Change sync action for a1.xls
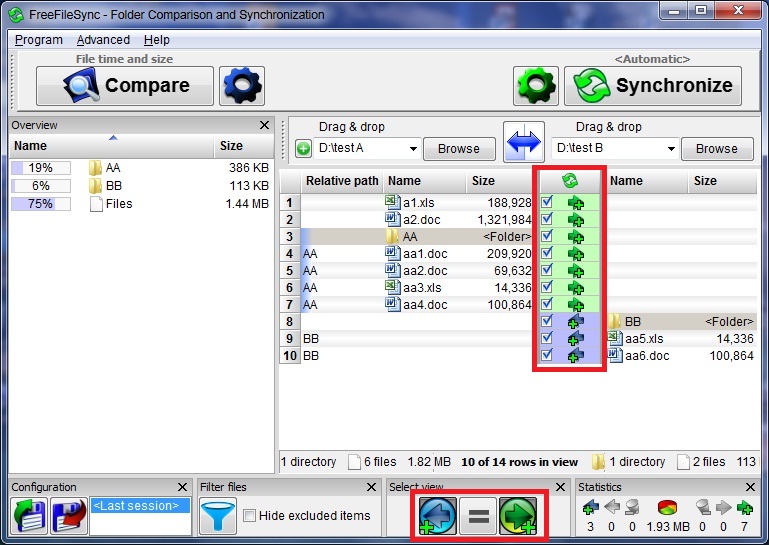Image resolution: width=769 pixels, height=545 pixels. click(x=576, y=203)
